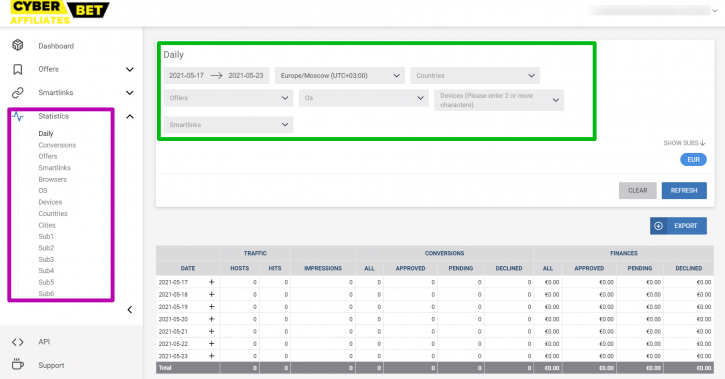Sort table by HOSTS column header

[x=240, y=268]
